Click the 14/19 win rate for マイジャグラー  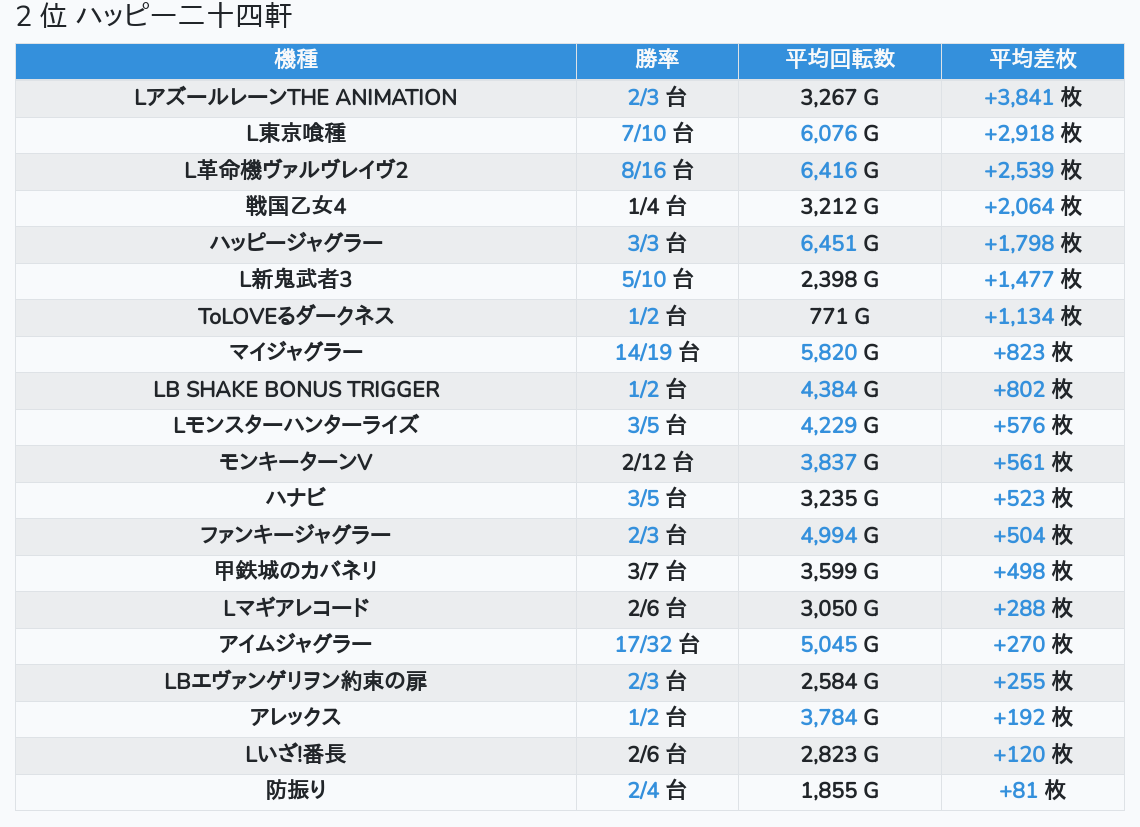coord(641,353)
